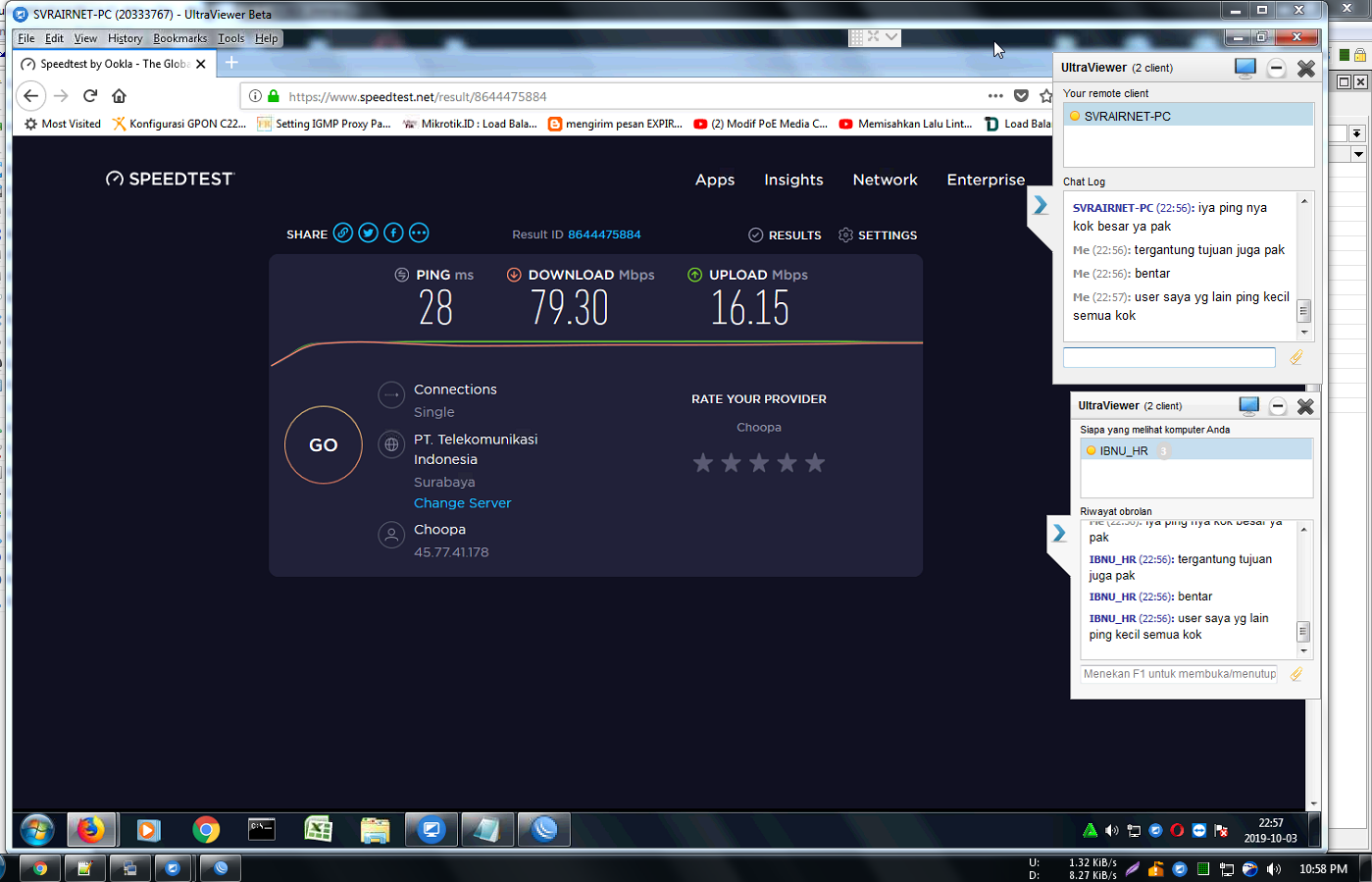Open more share options ellipsis icon
This screenshot has height=882, width=1372.
coord(419,233)
